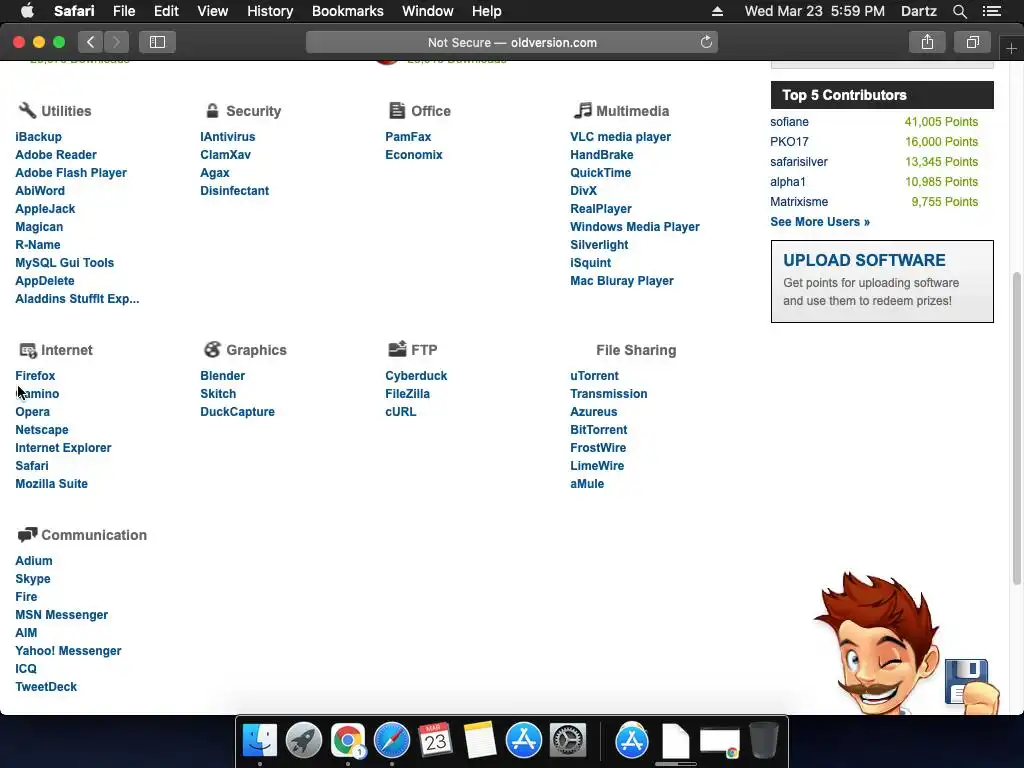
Task: Click the page vertical scrollbar
Action: (x=1016, y=428)
